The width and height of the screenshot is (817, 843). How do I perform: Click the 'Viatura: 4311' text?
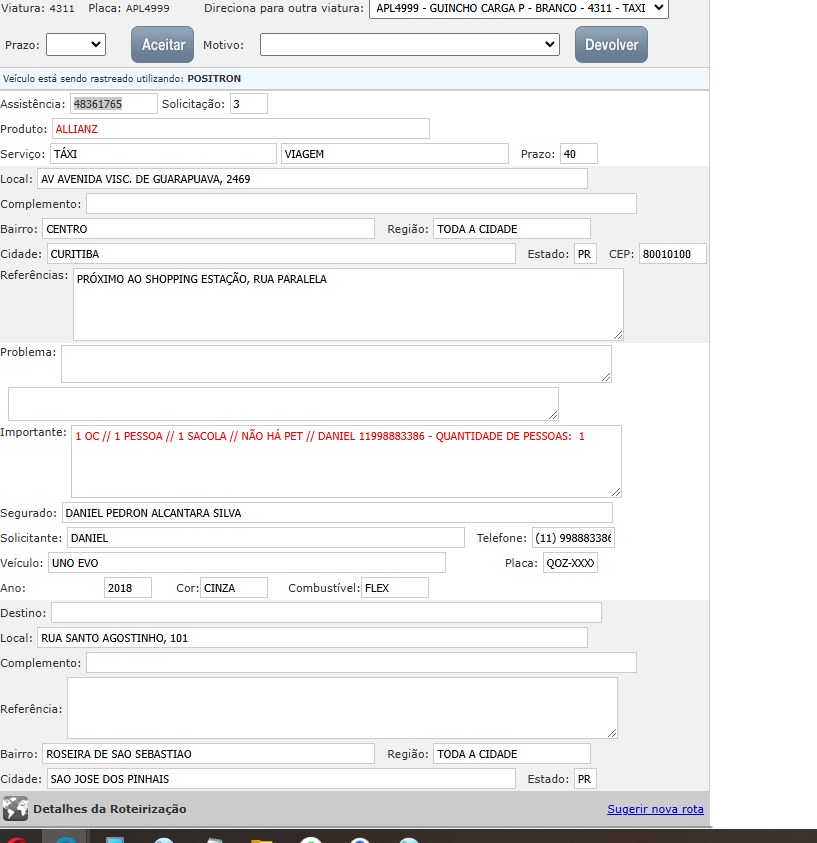(x=38, y=9)
